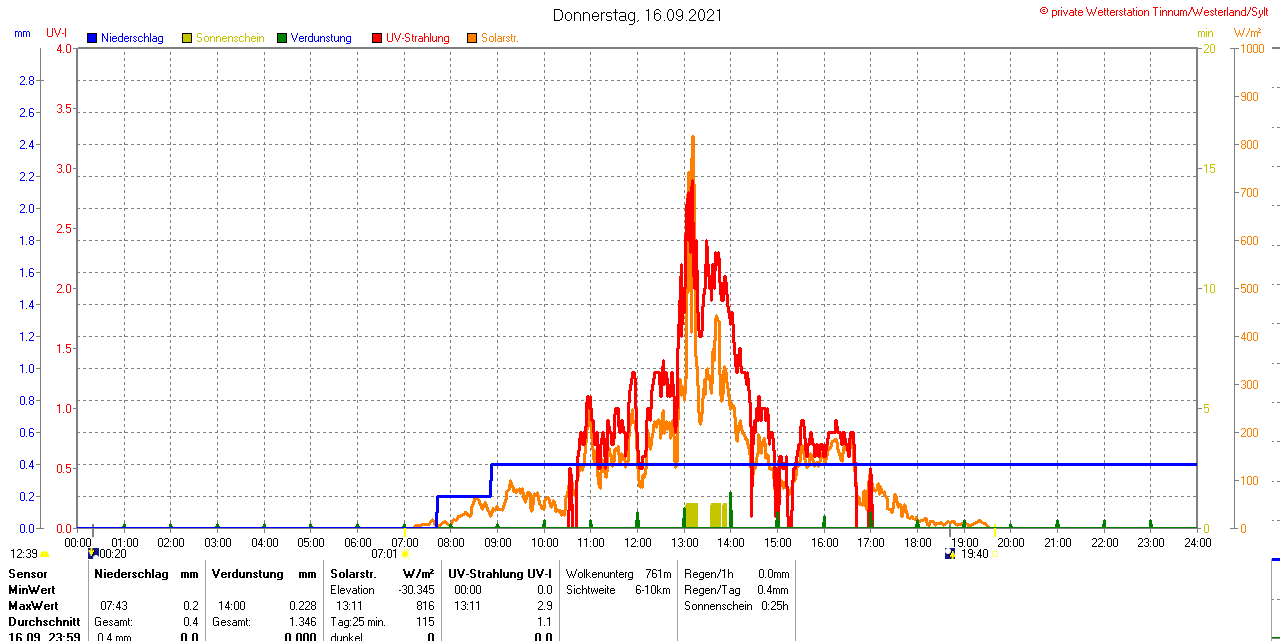Click the UV-I axis label at top left
Image resolution: width=1280 pixels, height=641 pixels.
[x=57, y=32]
